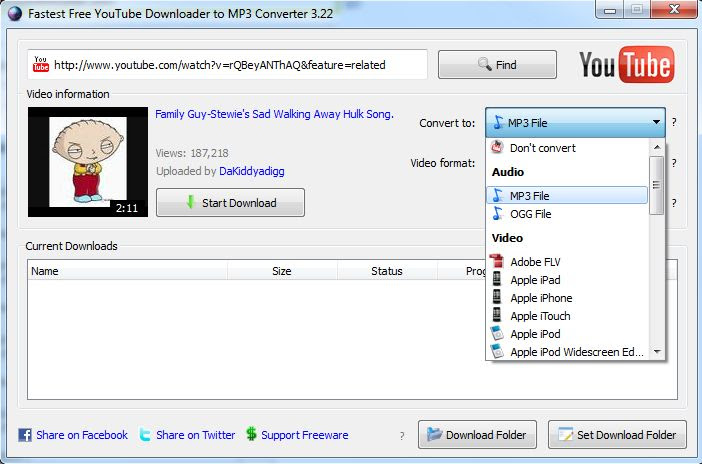Collapse the Convert to MP3 File combo box
The height and width of the screenshot is (464, 702).
[575, 122]
